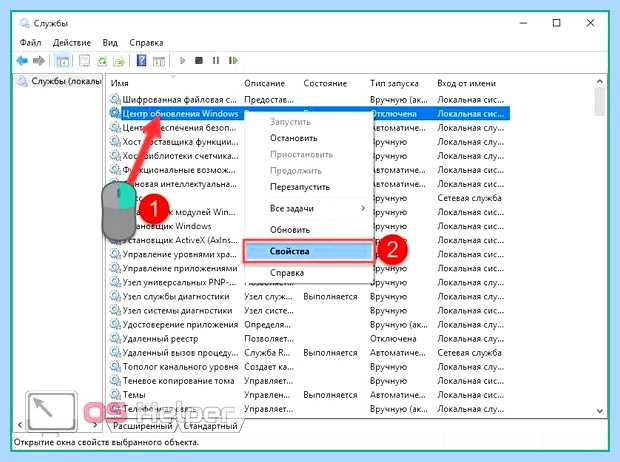
Task: Click the Forward arrow toolbar icon
Action: pos(39,61)
